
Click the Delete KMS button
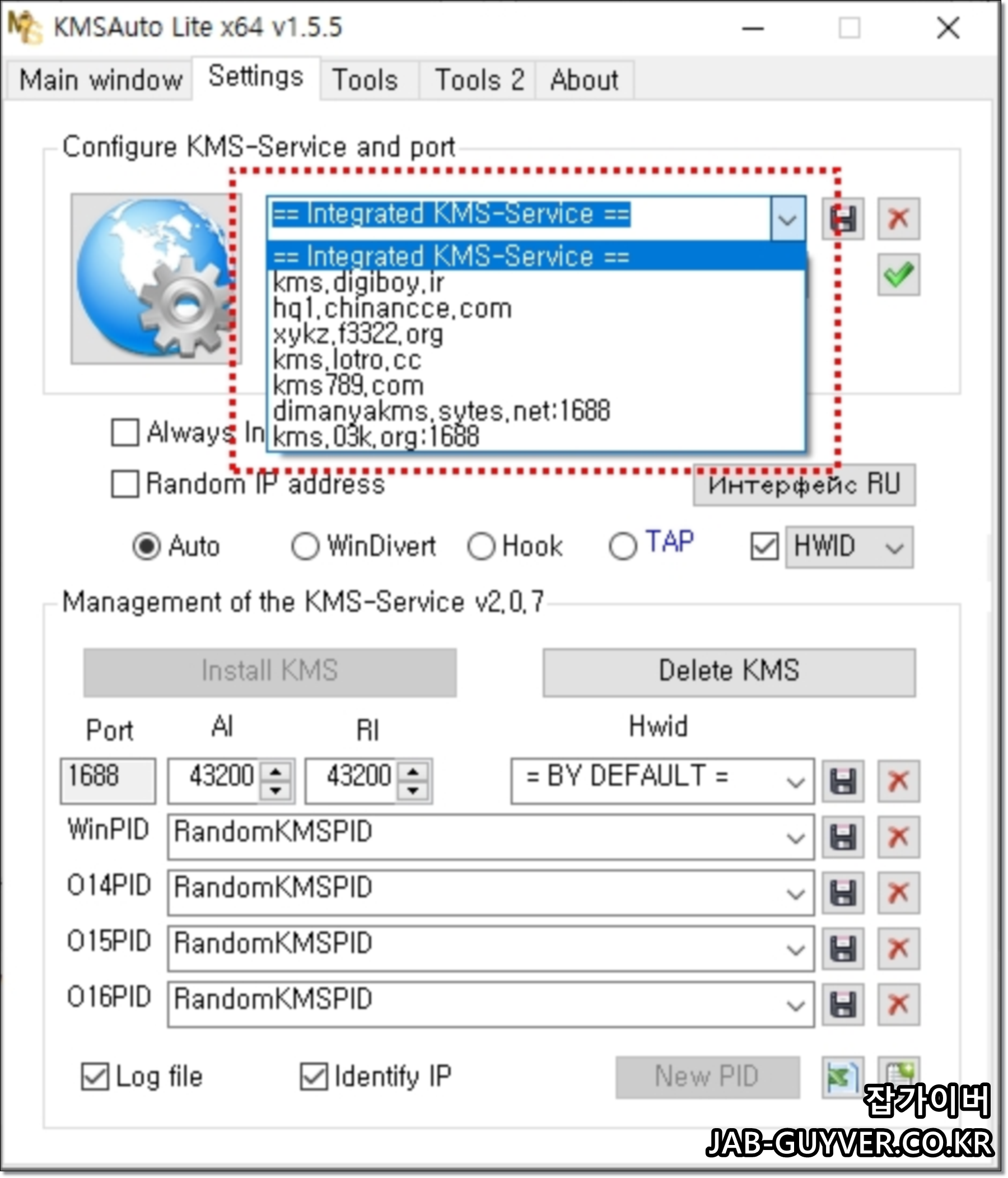(729, 672)
